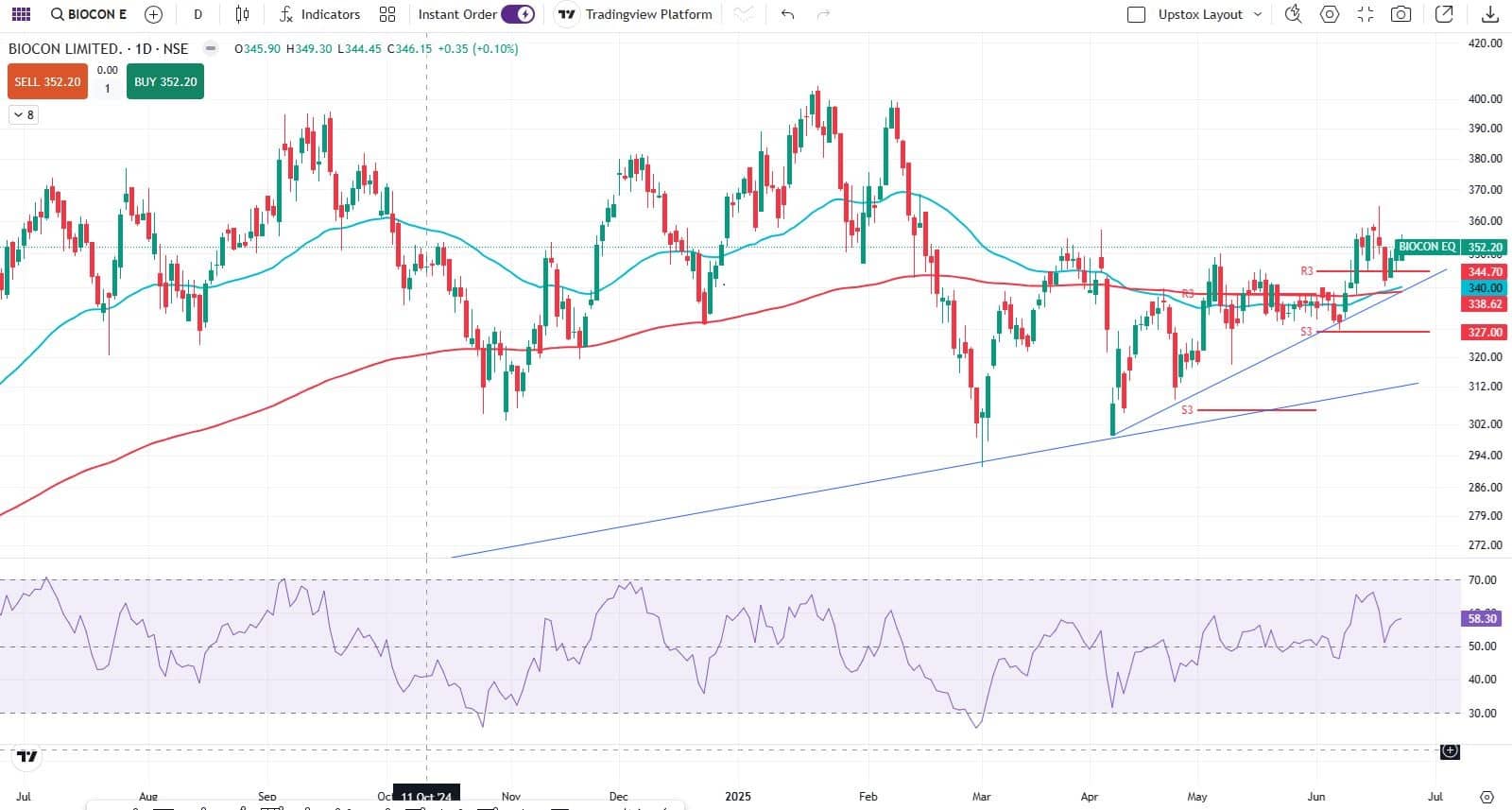Click the BUY 352.20 button
1512x810 pixels.
pos(165,82)
